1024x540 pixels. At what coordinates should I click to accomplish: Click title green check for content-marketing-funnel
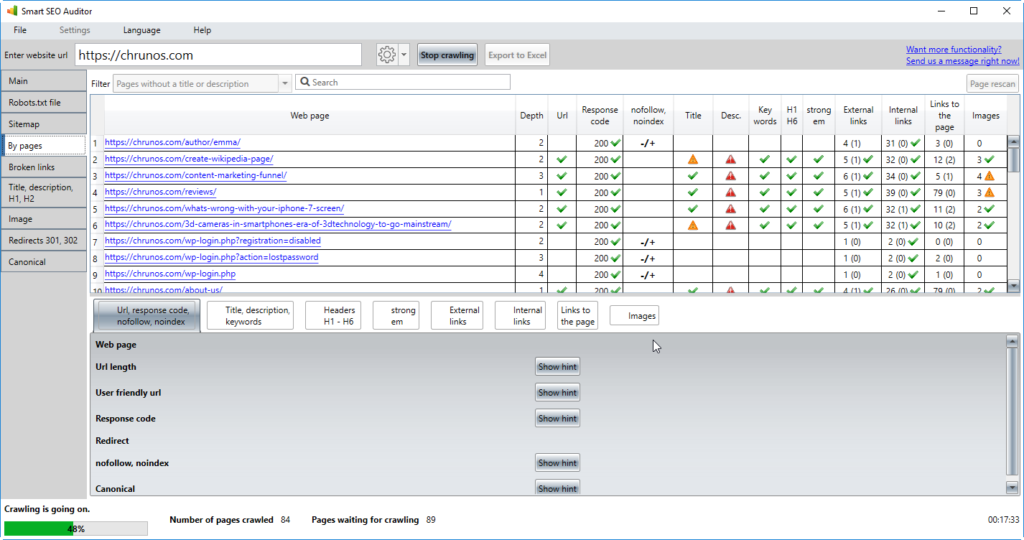[x=693, y=176]
